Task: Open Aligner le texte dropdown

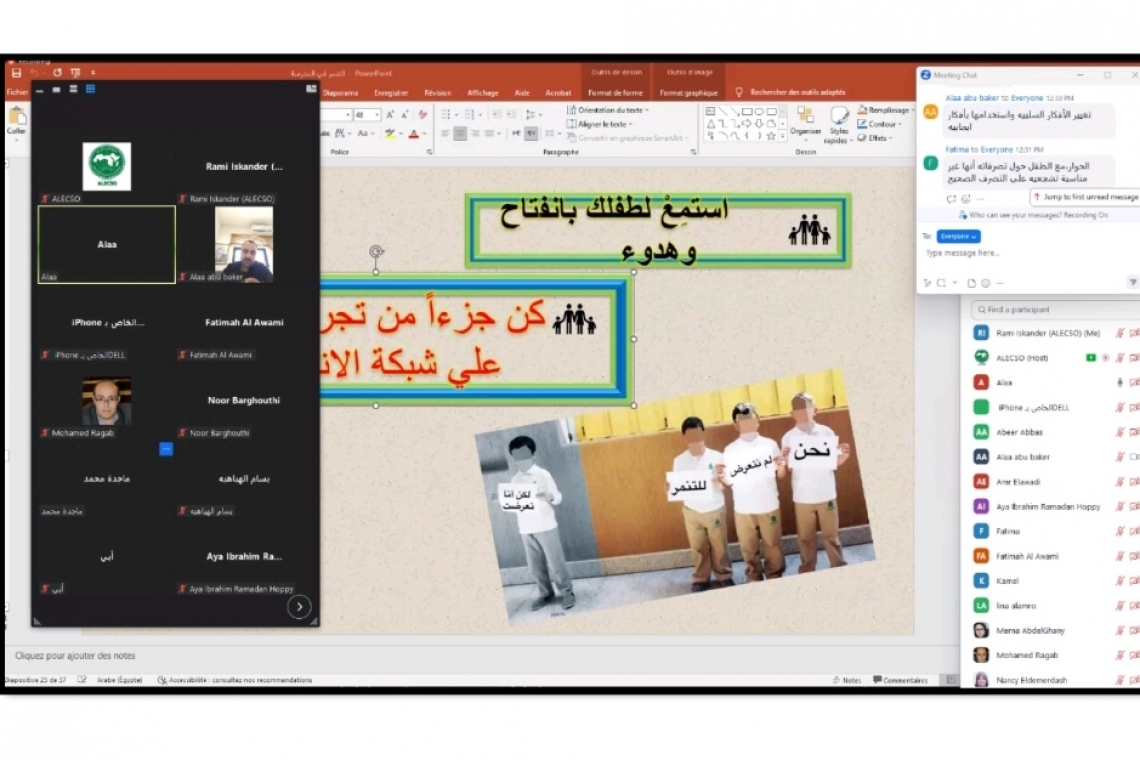Action: coord(600,124)
